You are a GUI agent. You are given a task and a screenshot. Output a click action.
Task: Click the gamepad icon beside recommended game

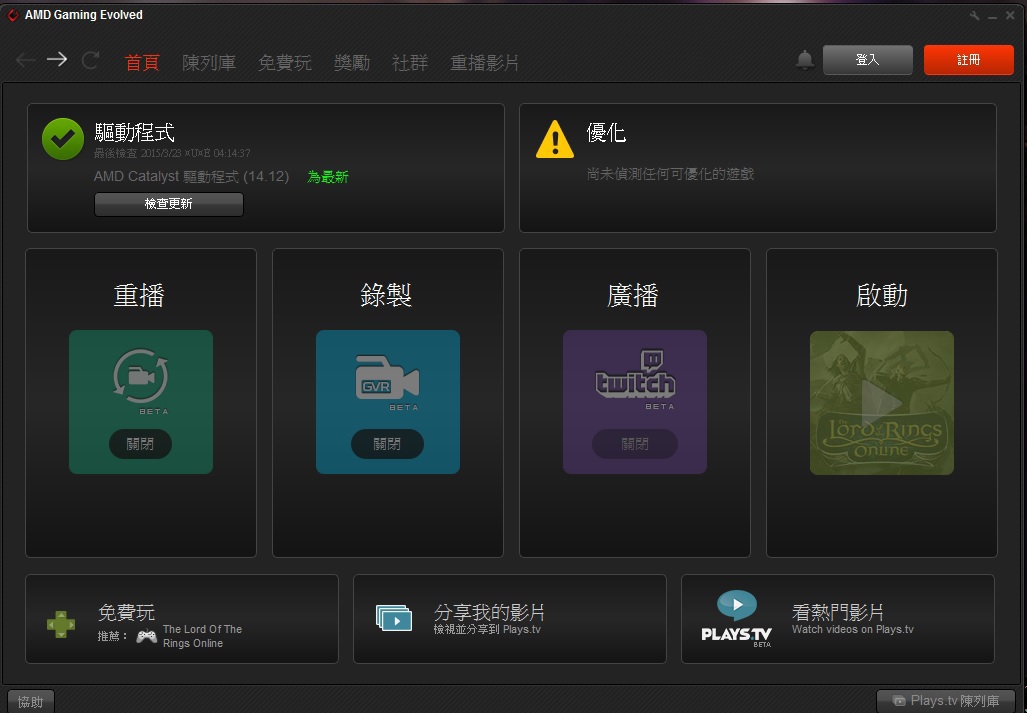tap(146, 635)
